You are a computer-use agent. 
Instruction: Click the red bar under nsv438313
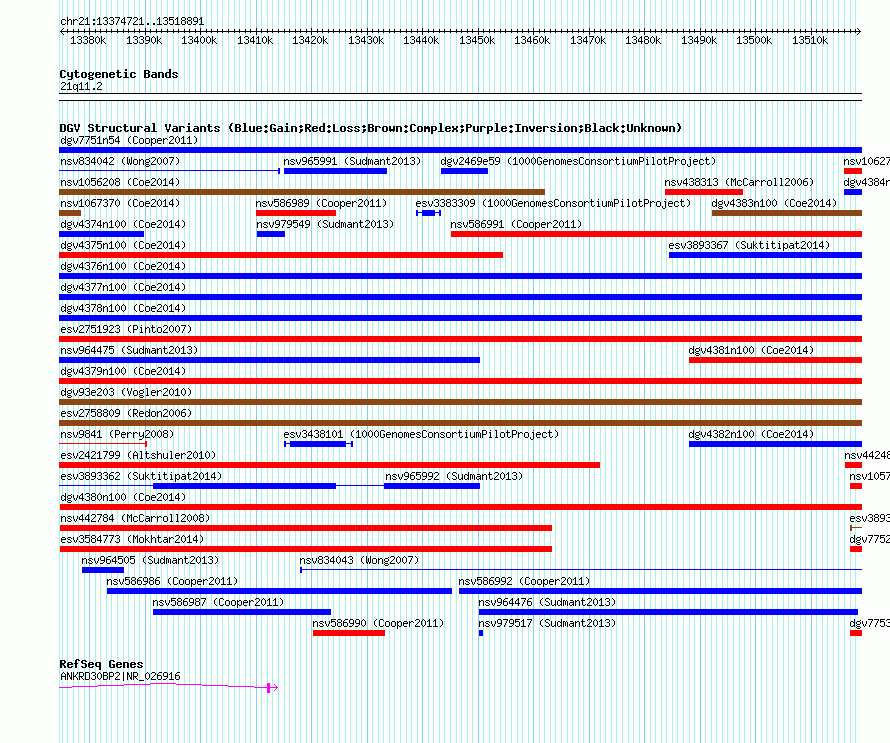click(704, 192)
